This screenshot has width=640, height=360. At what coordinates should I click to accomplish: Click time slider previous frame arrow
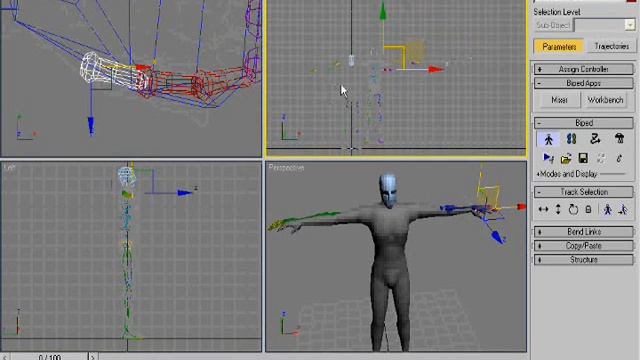point(5,357)
